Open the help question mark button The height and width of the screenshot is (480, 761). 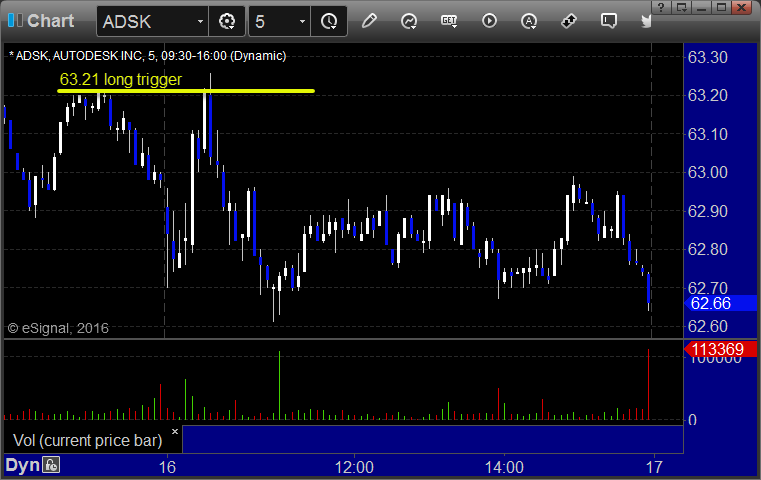click(x=661, y=7)
